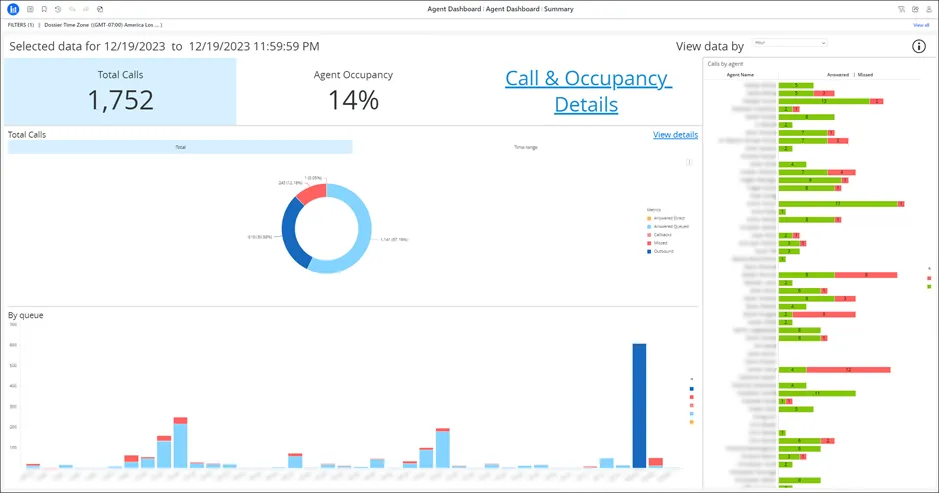The height and width of the screenshot is (493, 939).
Task: Switch to the Time range tab
Action: click(x=525, y=147)
